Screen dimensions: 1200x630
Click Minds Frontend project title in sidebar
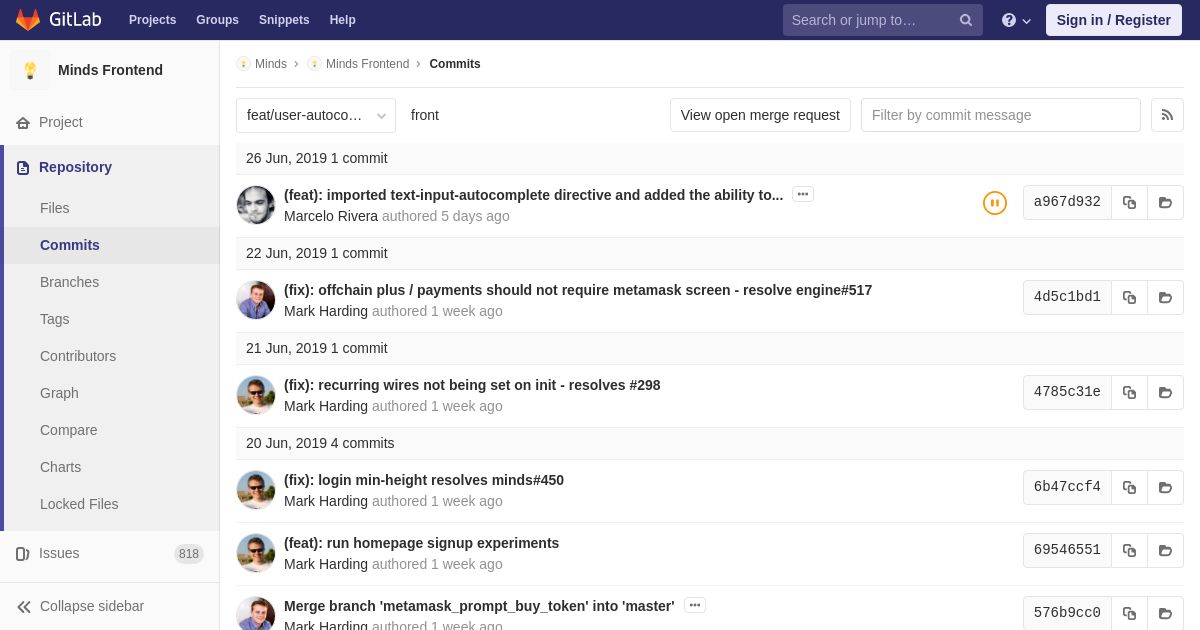point(110,70)
